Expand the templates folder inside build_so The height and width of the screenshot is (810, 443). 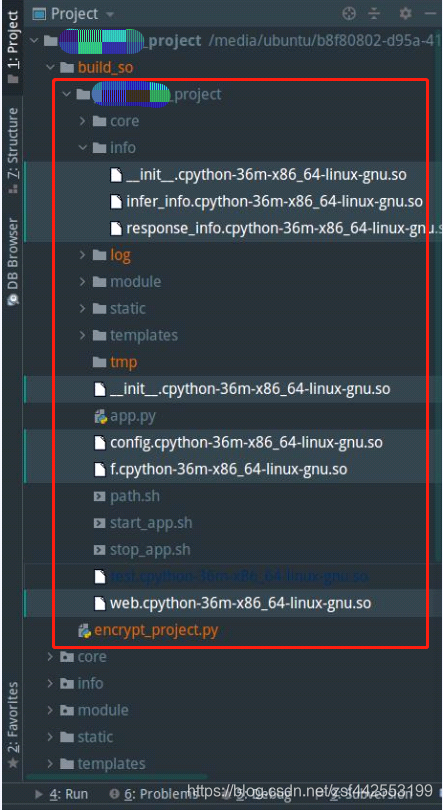(83, 335)
